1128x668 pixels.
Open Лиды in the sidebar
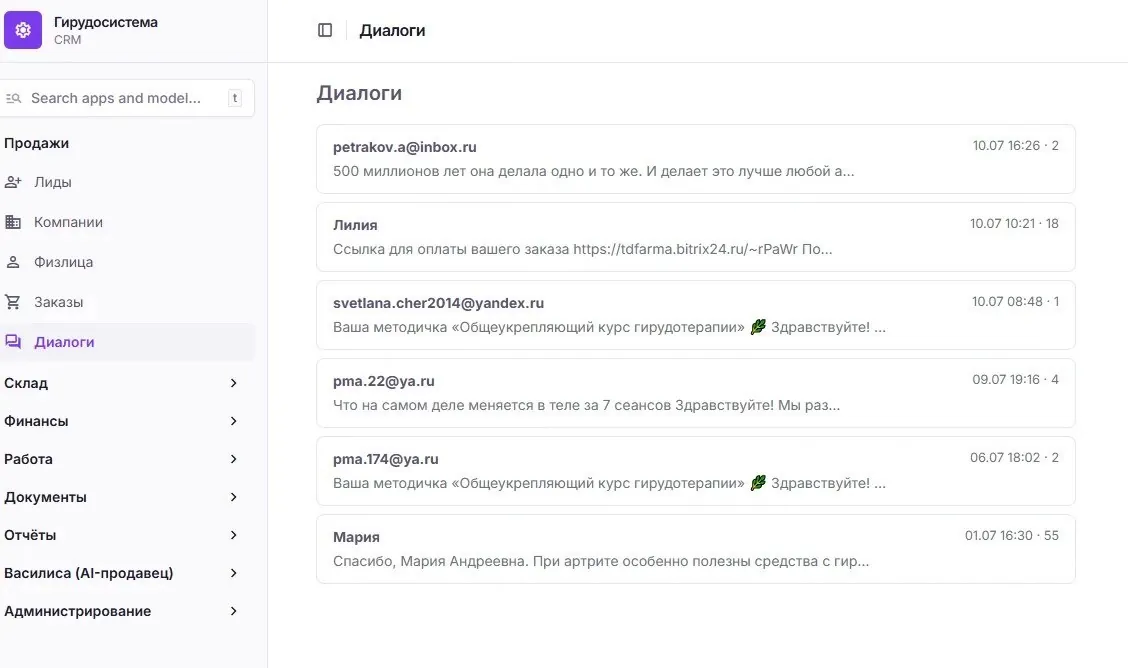127,182
